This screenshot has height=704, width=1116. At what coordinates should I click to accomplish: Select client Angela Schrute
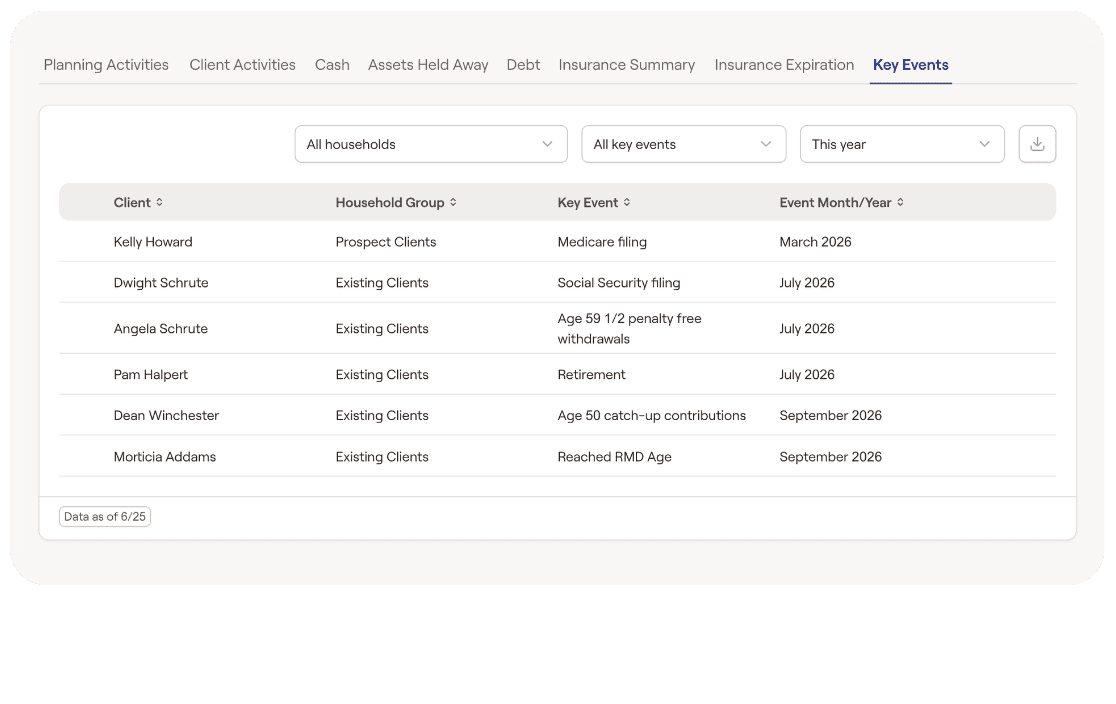point(161,329)
